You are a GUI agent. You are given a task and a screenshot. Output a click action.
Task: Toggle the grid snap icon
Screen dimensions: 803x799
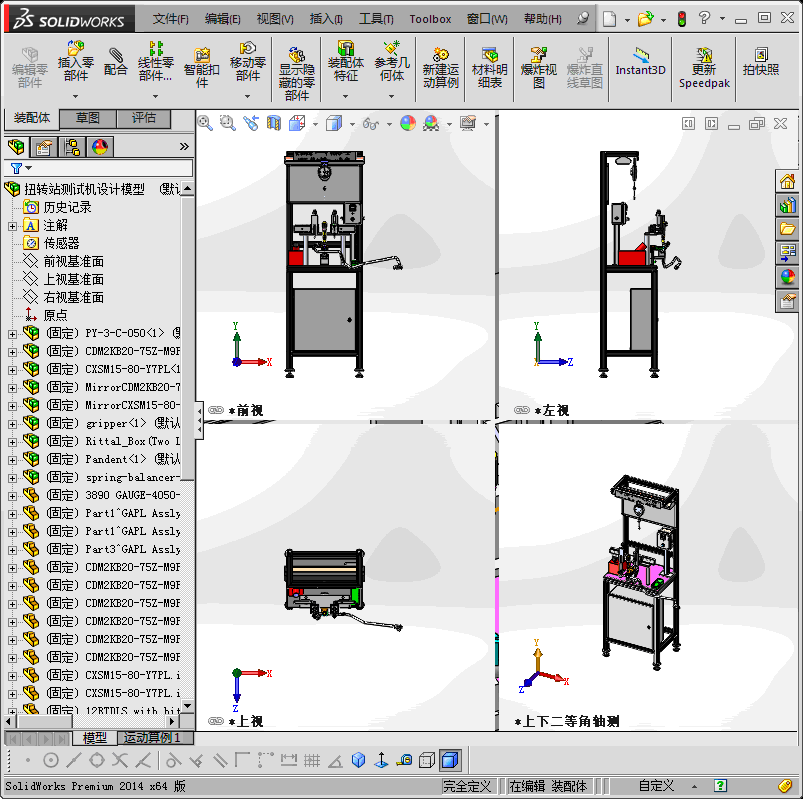(312, 761)
